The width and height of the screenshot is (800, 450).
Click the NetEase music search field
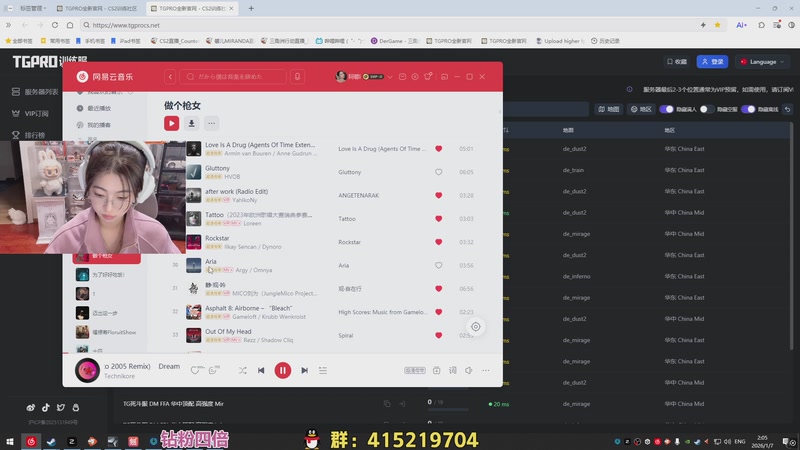(x=233, y=77)
